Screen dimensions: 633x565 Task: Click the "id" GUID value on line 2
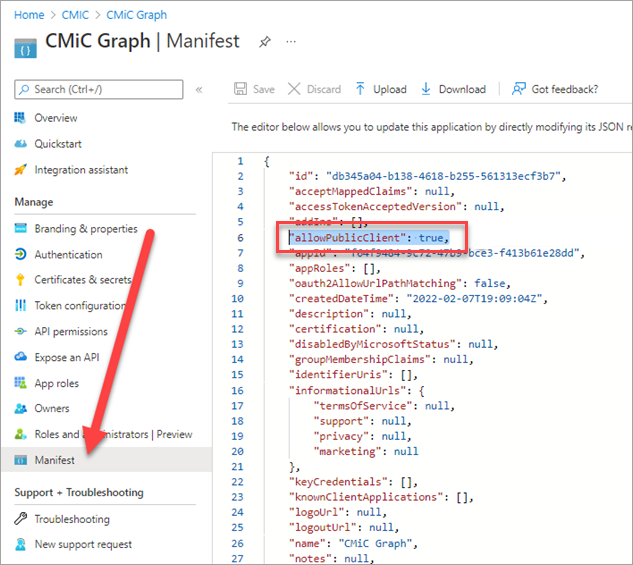click(443, 176)
